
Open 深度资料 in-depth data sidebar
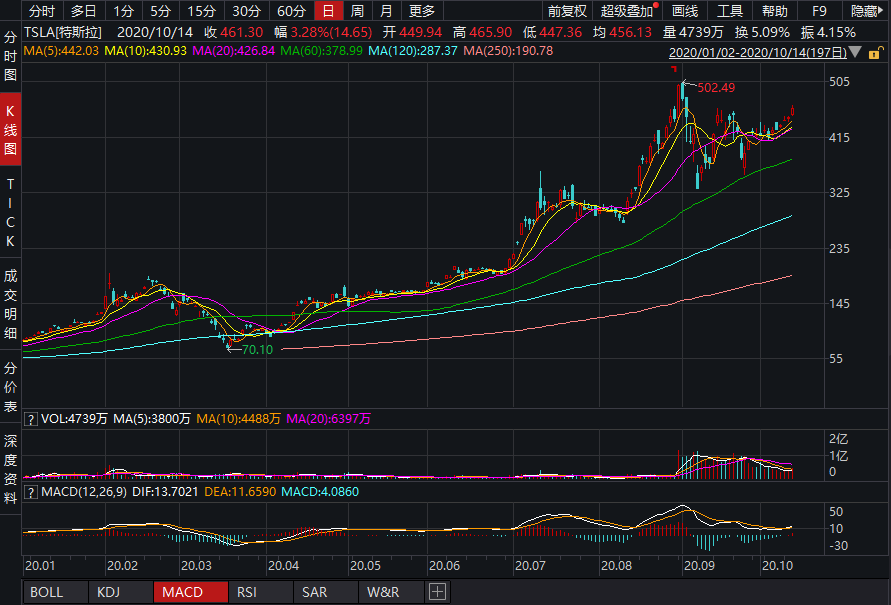click(10, 470)
